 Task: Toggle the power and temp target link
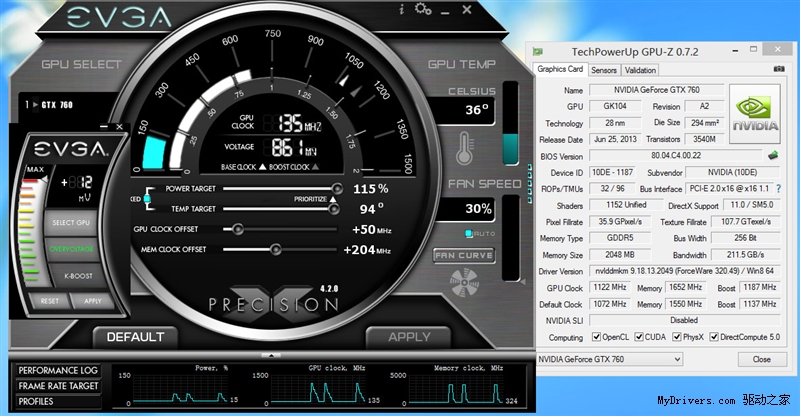tap(146, 199)
